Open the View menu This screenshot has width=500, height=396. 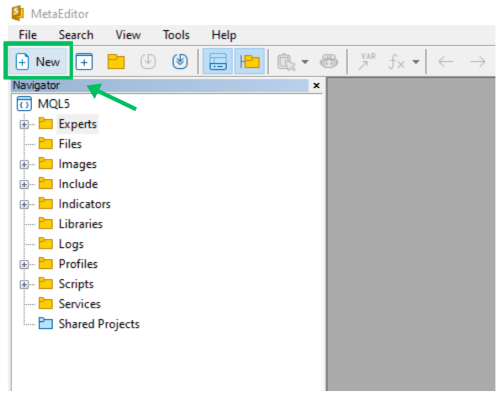coord(128,35)
